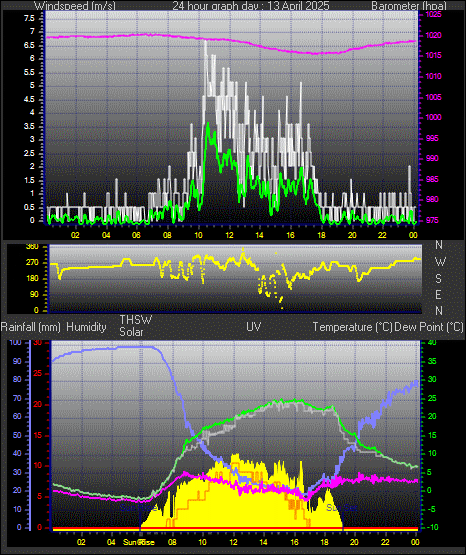Click the "Solar" legend label
Image resolution: width=466 pixels, height=555 pixels.
tap(131, 332)
